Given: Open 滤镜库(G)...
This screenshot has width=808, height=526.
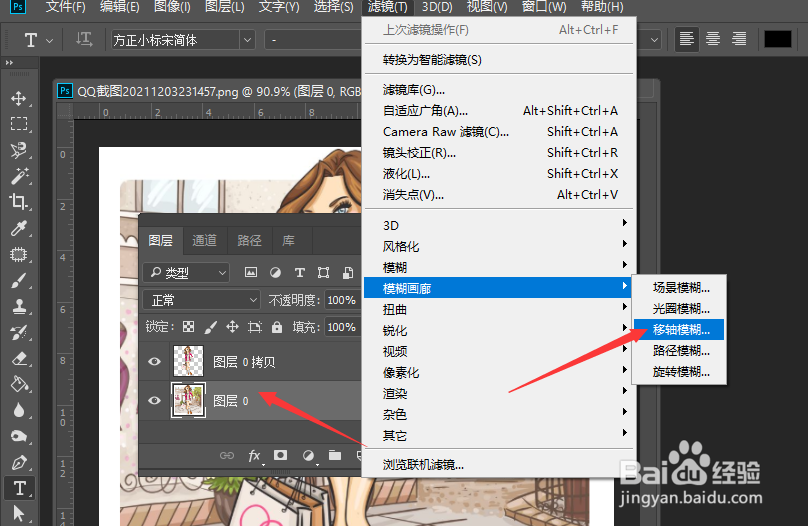Looking at the screenshot, I should coord(498,90).
